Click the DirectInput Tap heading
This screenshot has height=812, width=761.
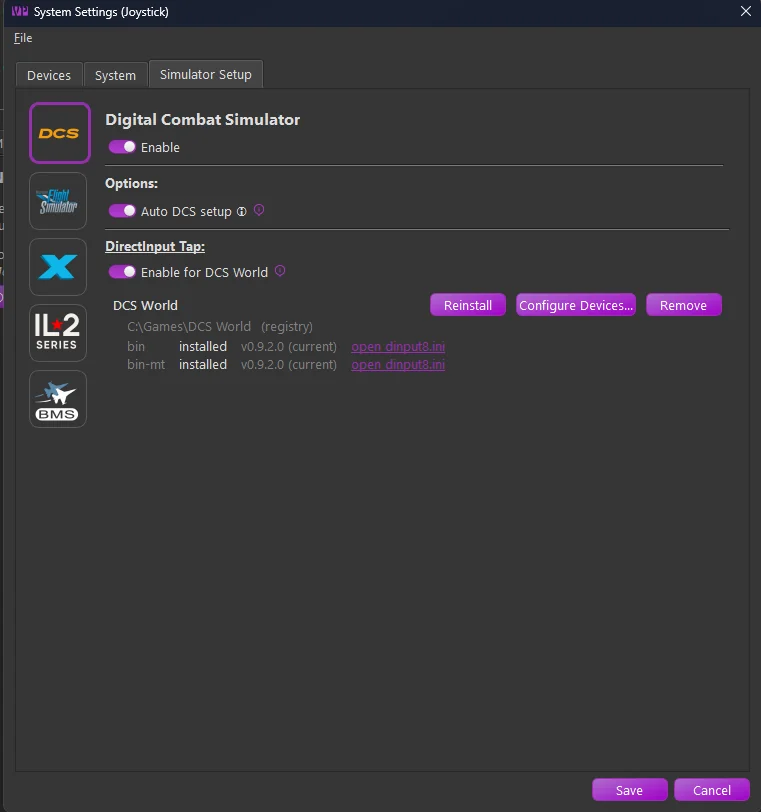155,246
